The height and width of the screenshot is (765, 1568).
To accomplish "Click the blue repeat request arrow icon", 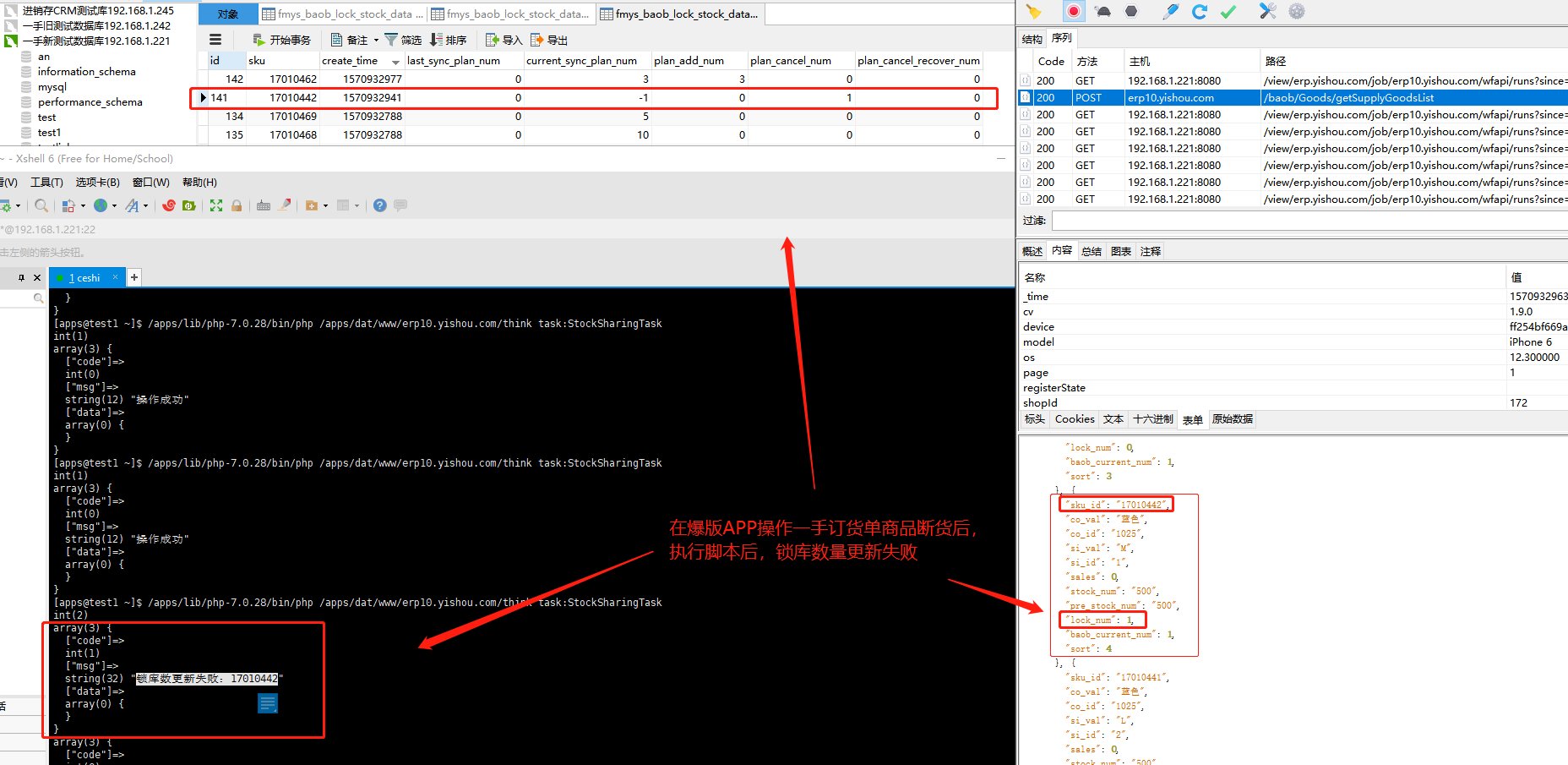I will (1199, 11).
